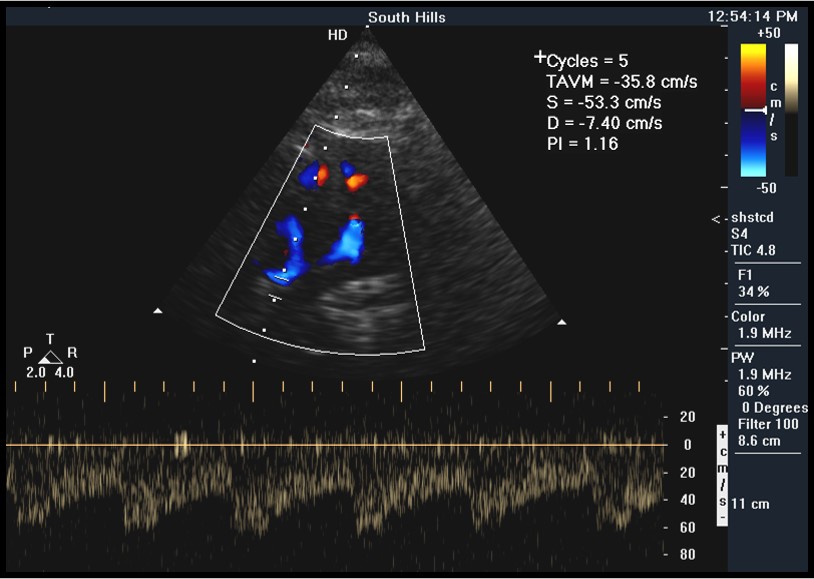
Task: Click the TIC 4.8 thermal index readout
Action: pos(754,251)
